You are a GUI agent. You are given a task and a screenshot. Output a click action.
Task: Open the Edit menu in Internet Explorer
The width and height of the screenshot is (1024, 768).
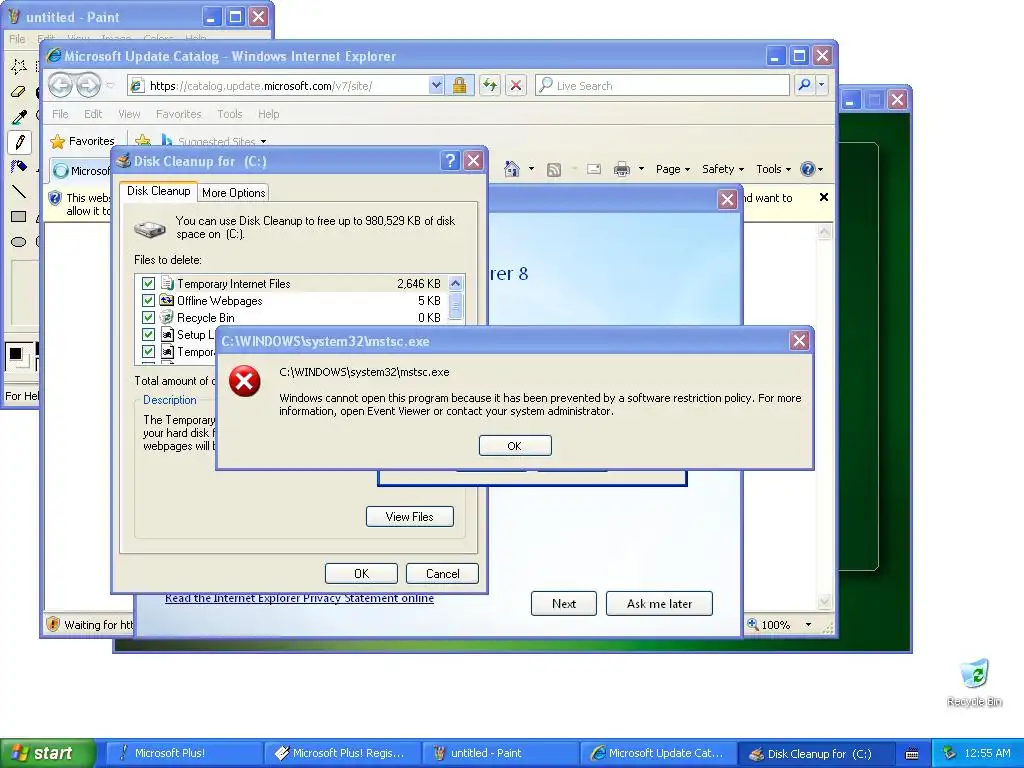point(93,114)
